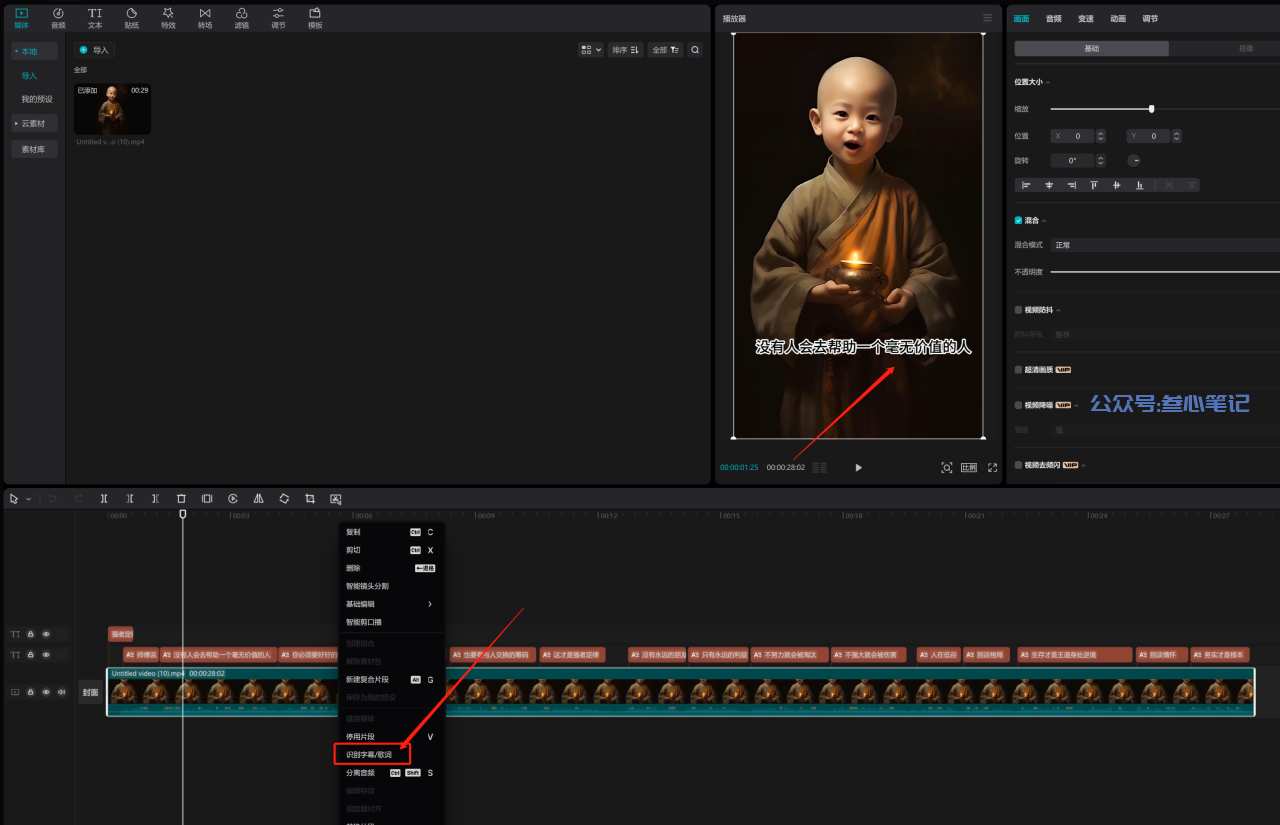Open the 文本 text library tab
The image size is (1280, 825).
(95, 17)
